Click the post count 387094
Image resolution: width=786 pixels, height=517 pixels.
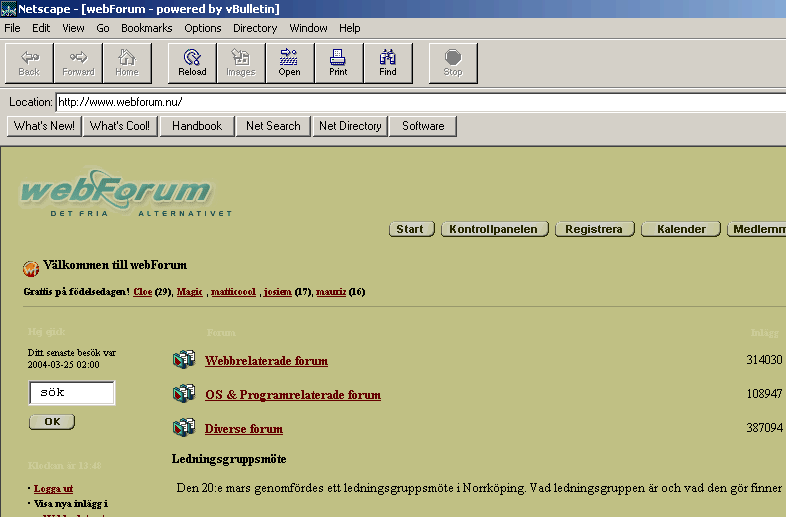point(764,428)
